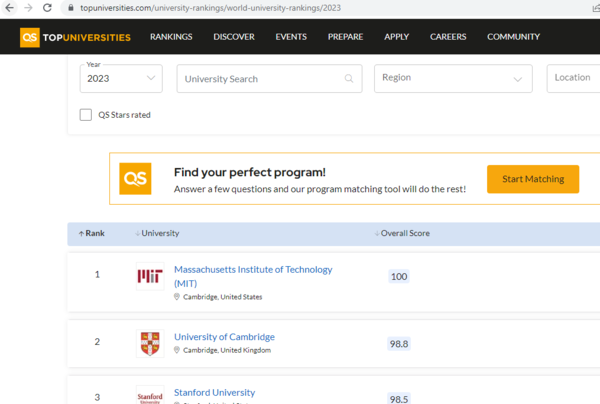The width and height of the screenshot is (600, 404).
Task: Click the QS TopUniversities logo
Action: coord(75,37)
